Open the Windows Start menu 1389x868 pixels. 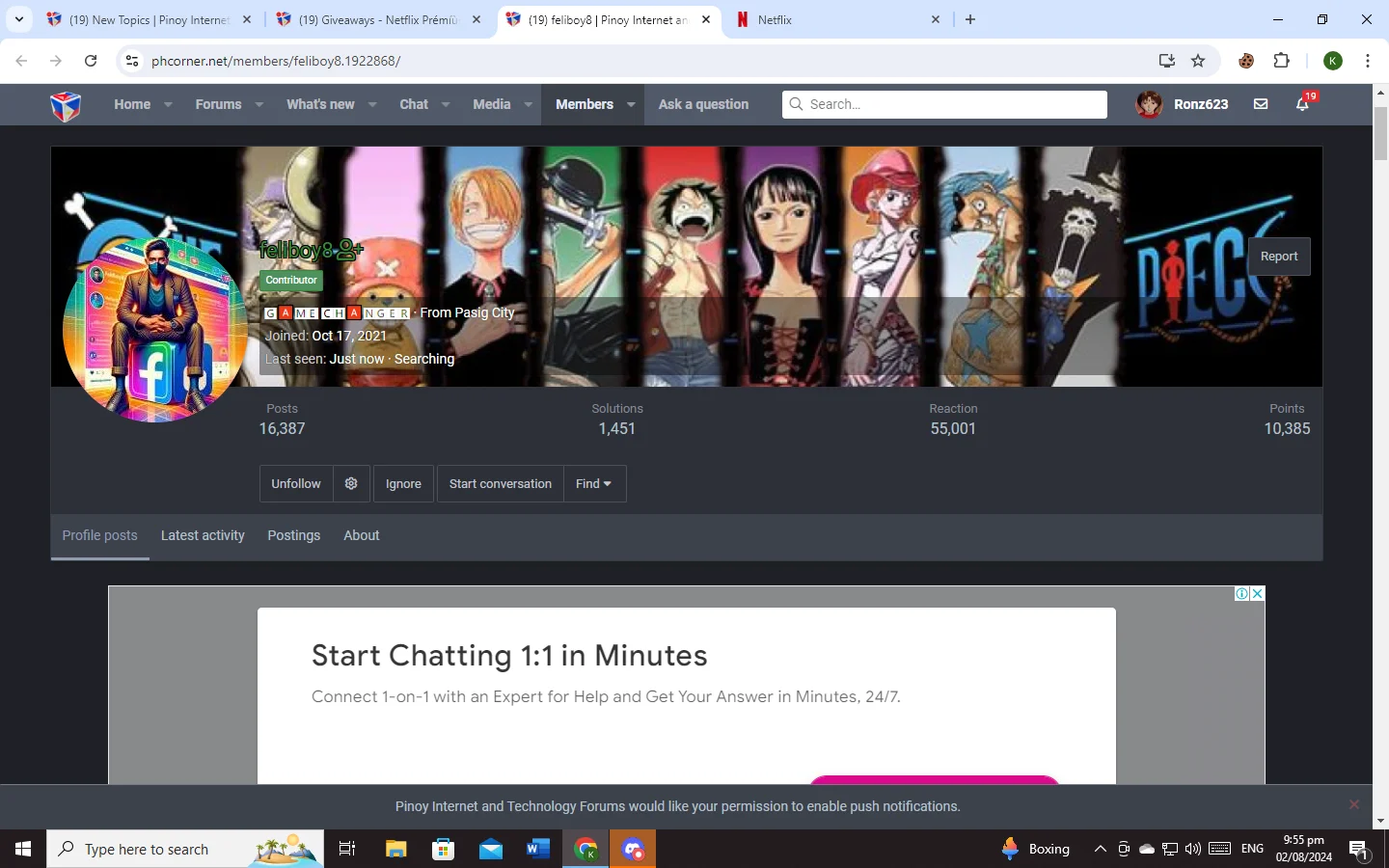pos(23,849)
